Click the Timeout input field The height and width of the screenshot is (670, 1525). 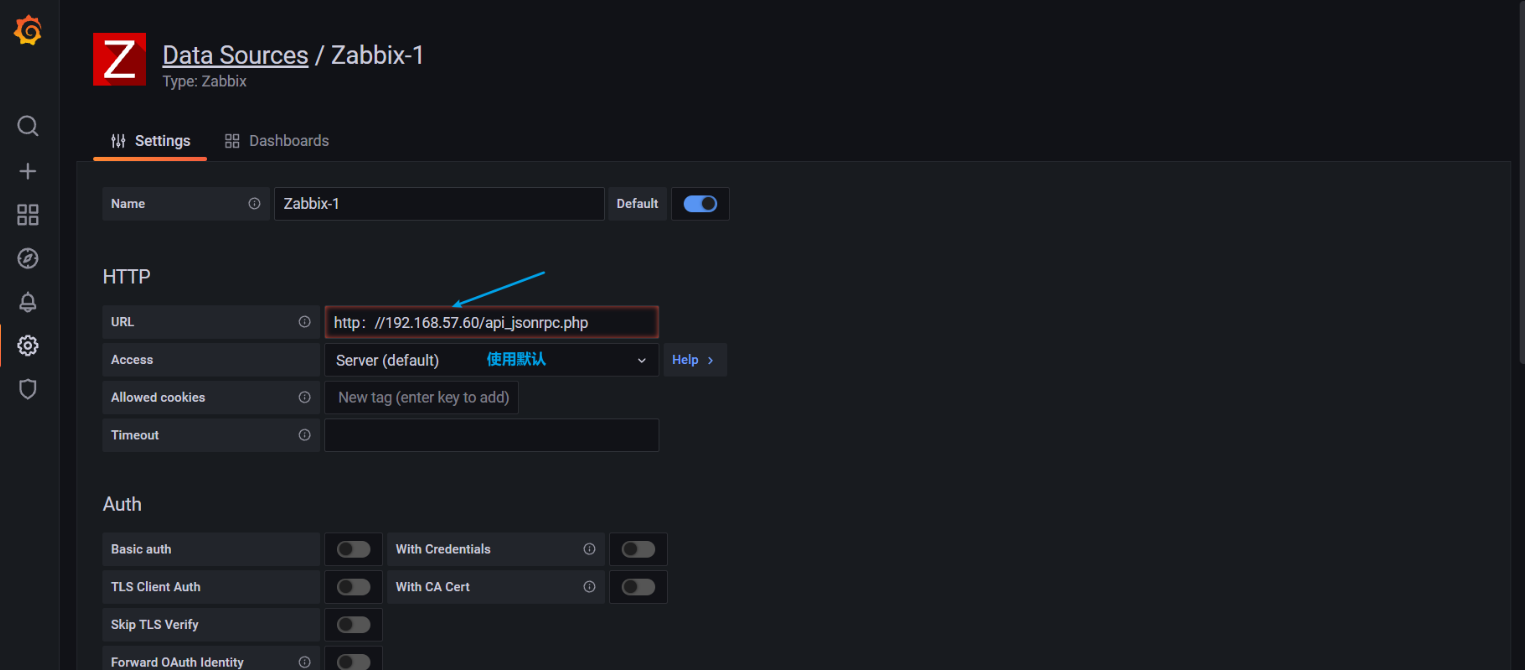491,435
